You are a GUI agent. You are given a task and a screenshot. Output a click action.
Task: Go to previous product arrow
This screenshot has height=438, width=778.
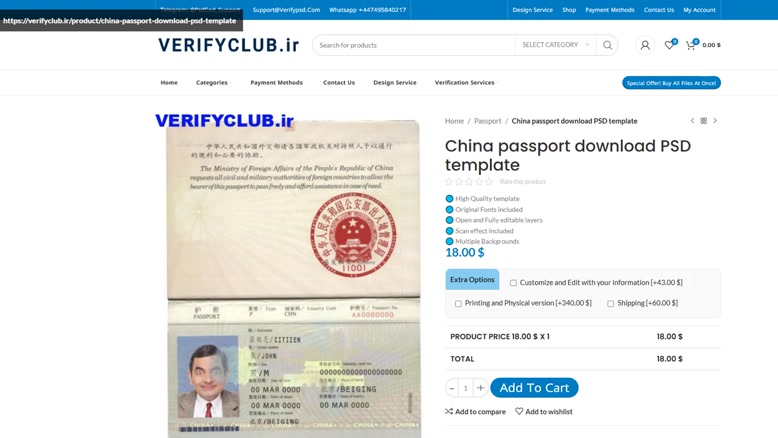[692, 121]
